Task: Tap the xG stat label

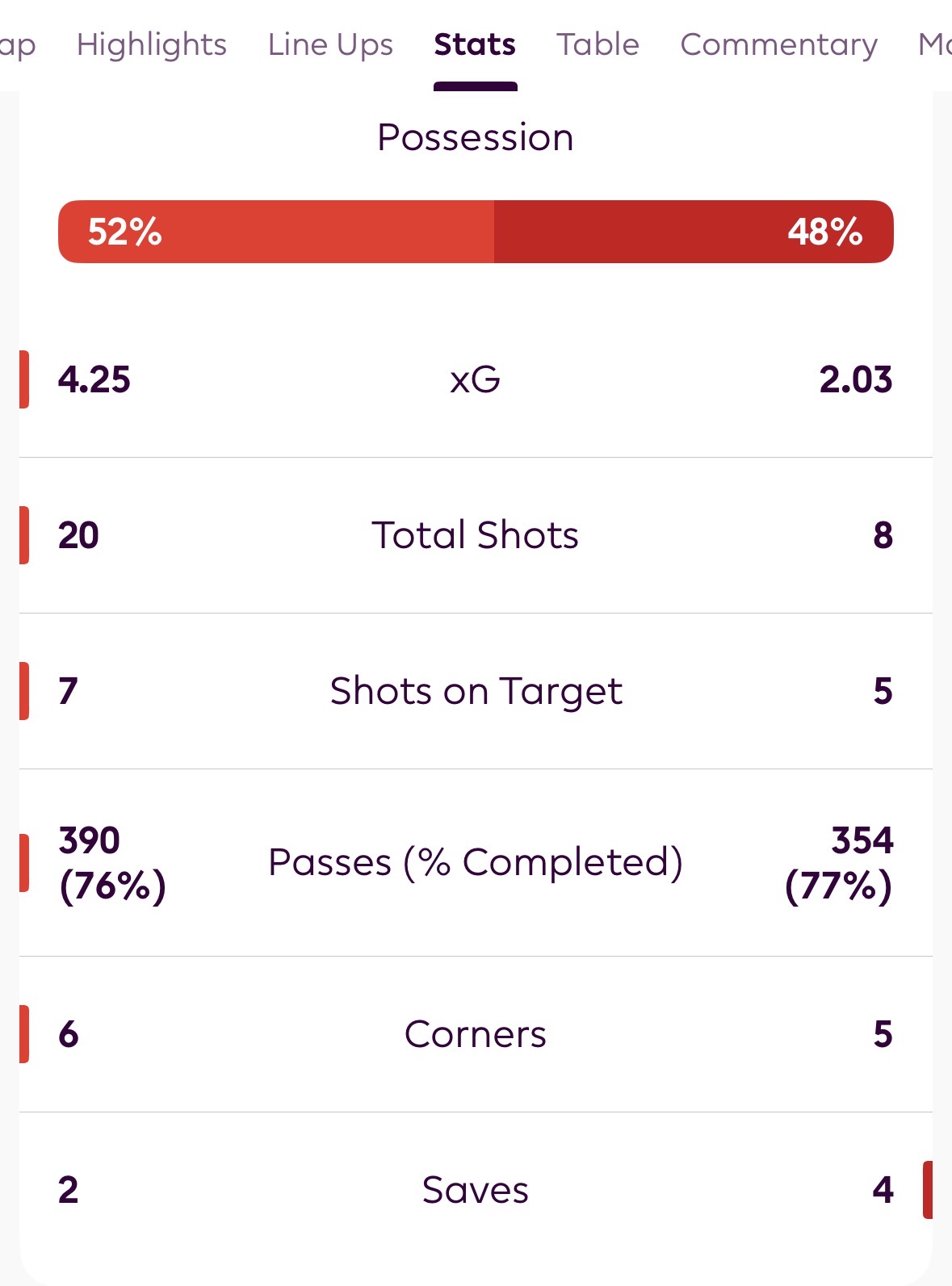Action: pyautogui.click(x=476, y=379)
